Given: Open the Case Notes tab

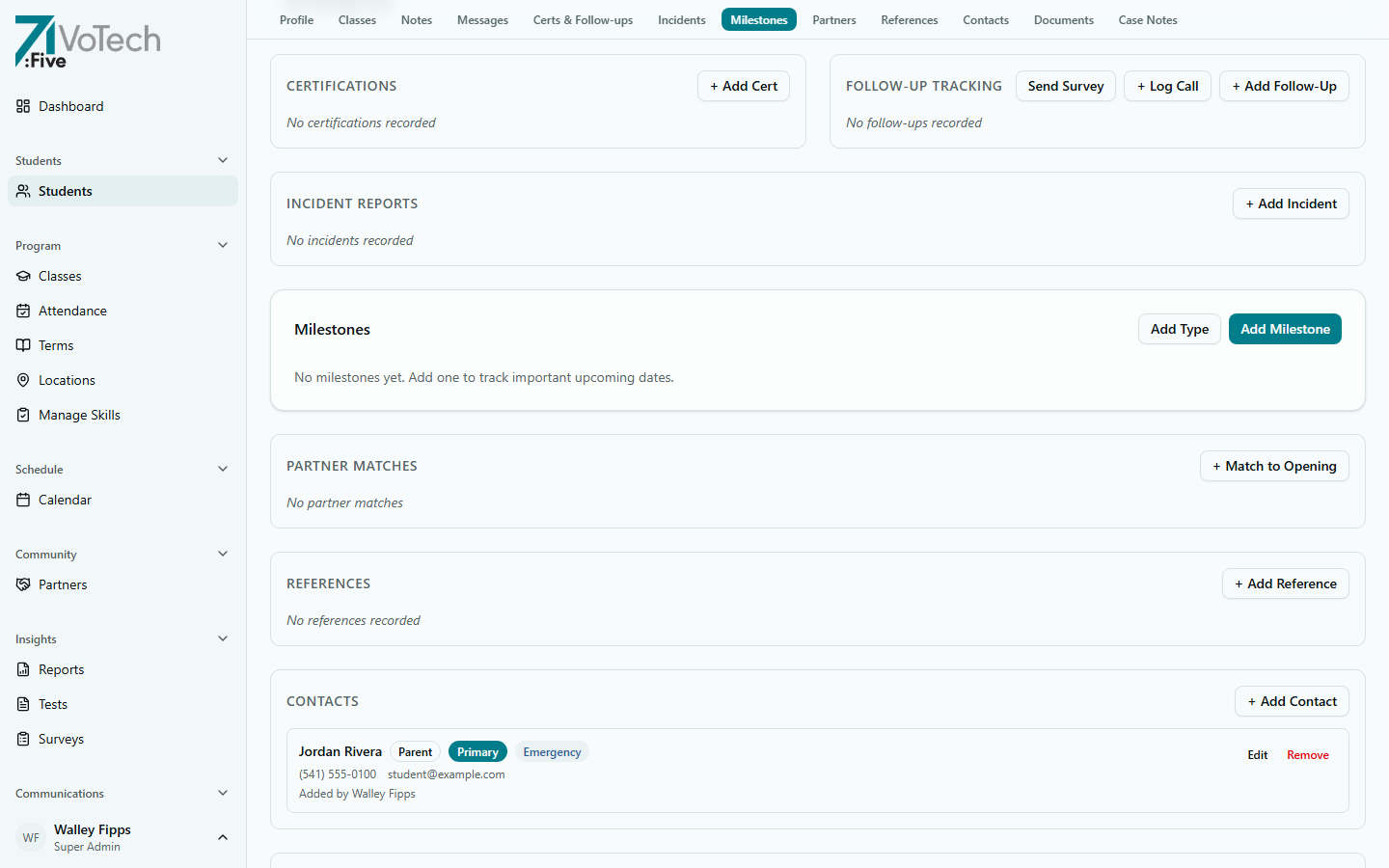Looking at the screenshot, I should pos(1147,19).
